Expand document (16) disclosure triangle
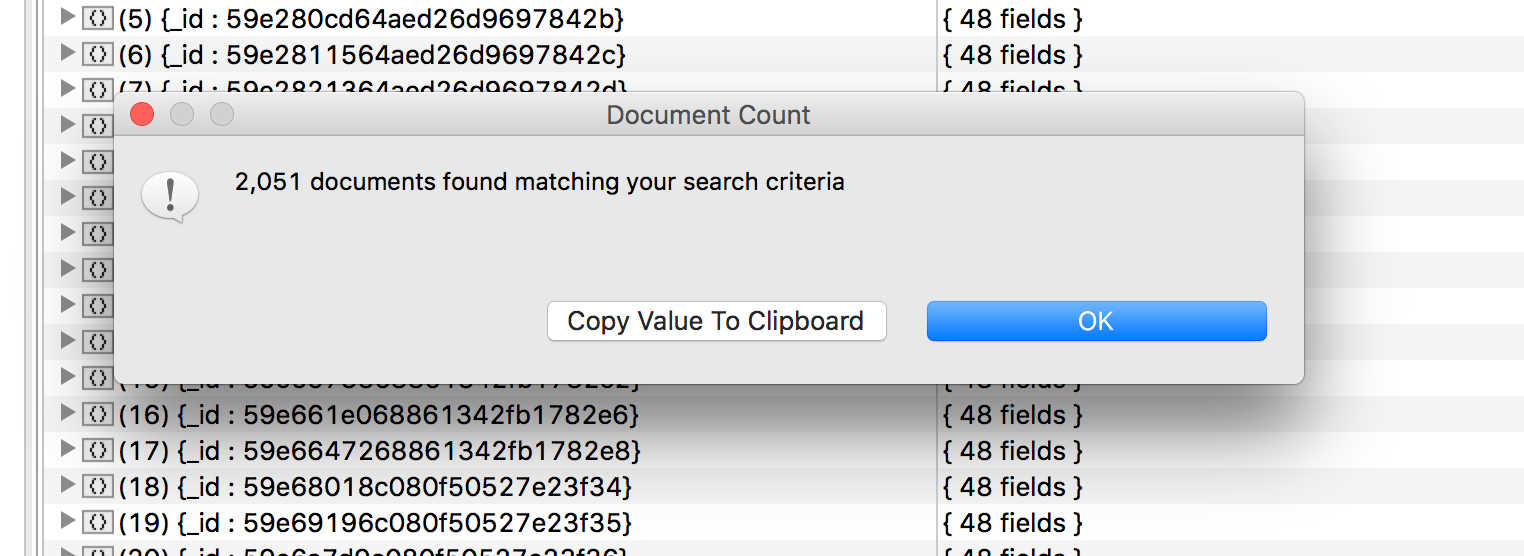This screenshot has height=556, width=1524. tap(67, 413)
